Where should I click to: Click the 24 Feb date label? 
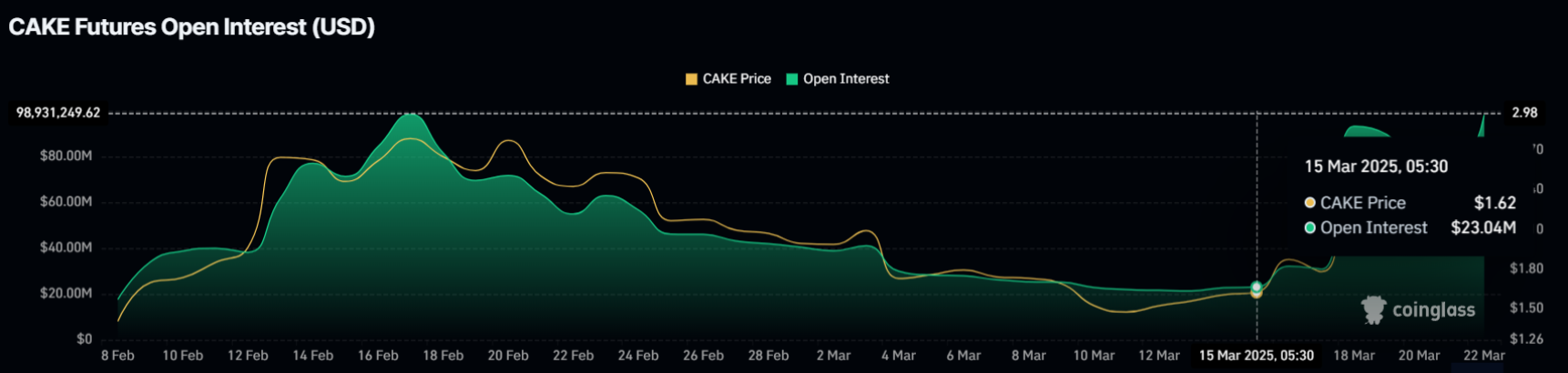(638, 356)
